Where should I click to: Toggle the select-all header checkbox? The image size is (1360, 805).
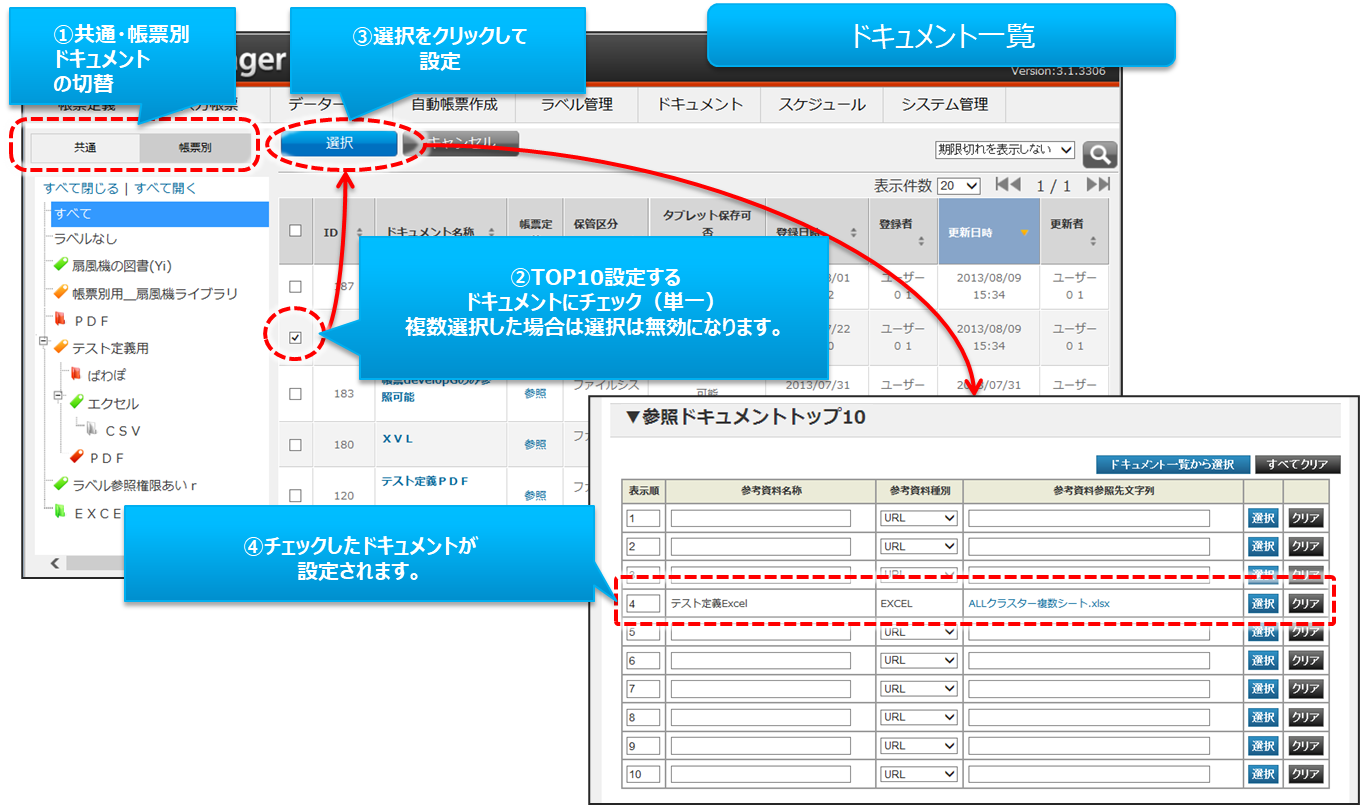pyautogui.click(x=295, y=231)
